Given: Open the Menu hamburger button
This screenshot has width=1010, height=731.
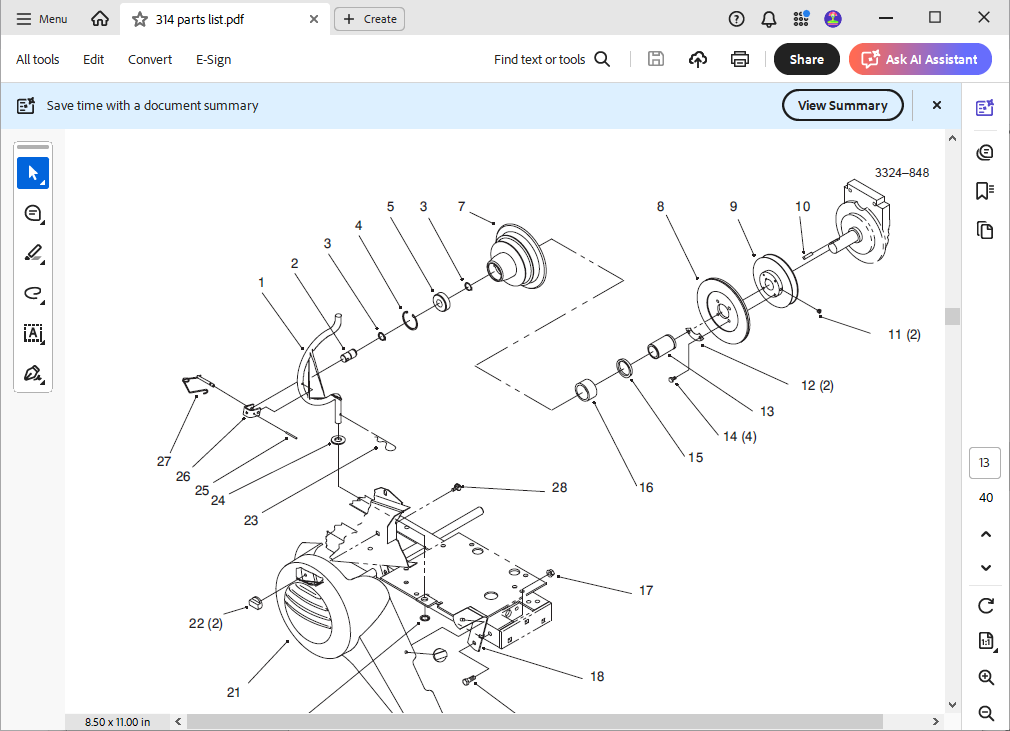Looking at the screenshot, I should click(x=42, y=19).
